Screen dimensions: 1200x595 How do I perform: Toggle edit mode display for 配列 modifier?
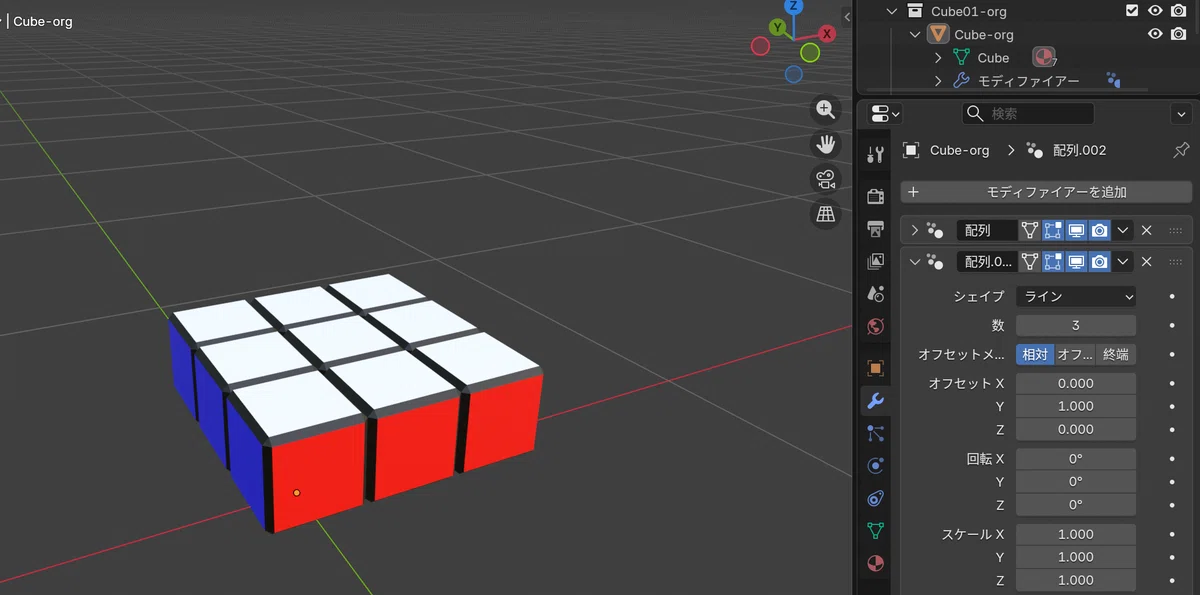point(1053,230)
